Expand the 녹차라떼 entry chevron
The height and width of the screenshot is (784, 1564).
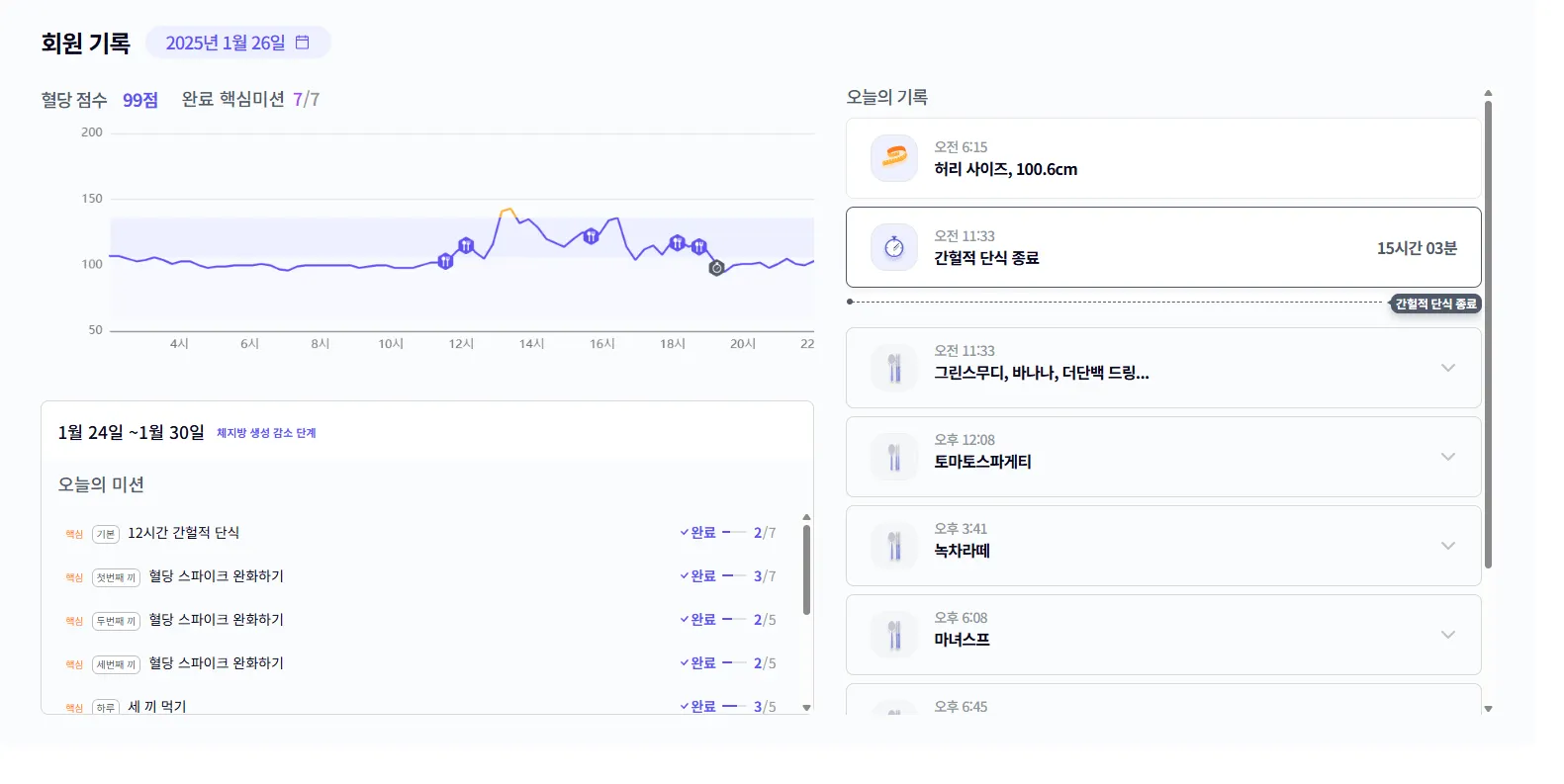1448,546
